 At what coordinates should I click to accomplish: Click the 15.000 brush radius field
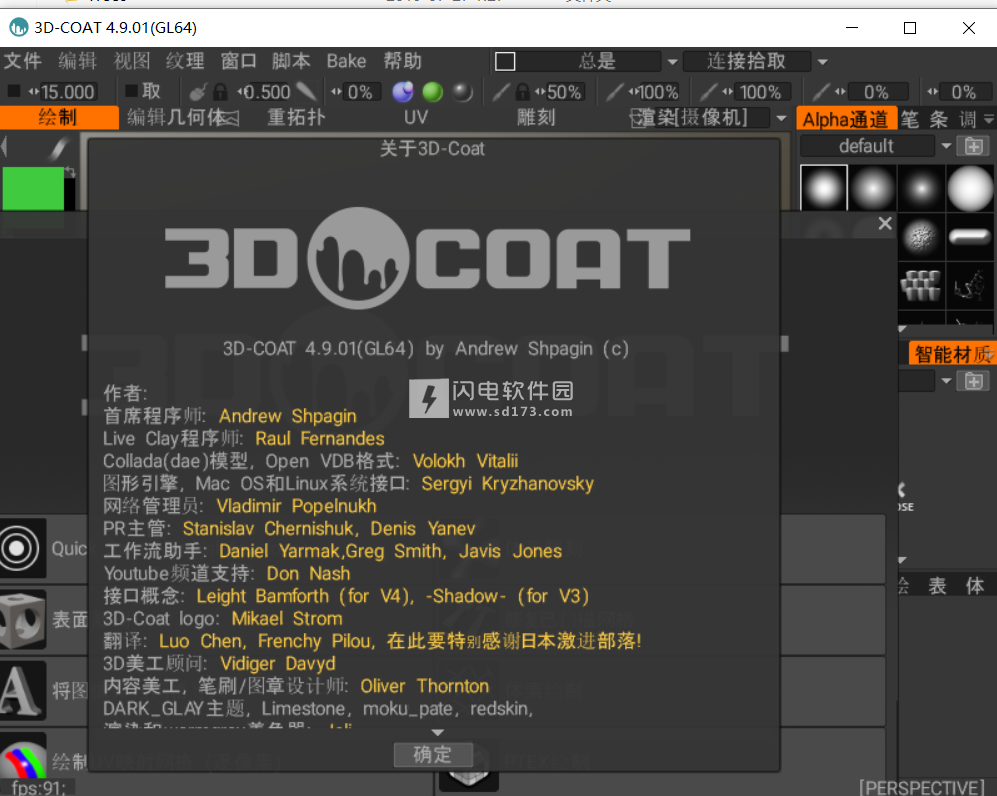click(67, 92)
